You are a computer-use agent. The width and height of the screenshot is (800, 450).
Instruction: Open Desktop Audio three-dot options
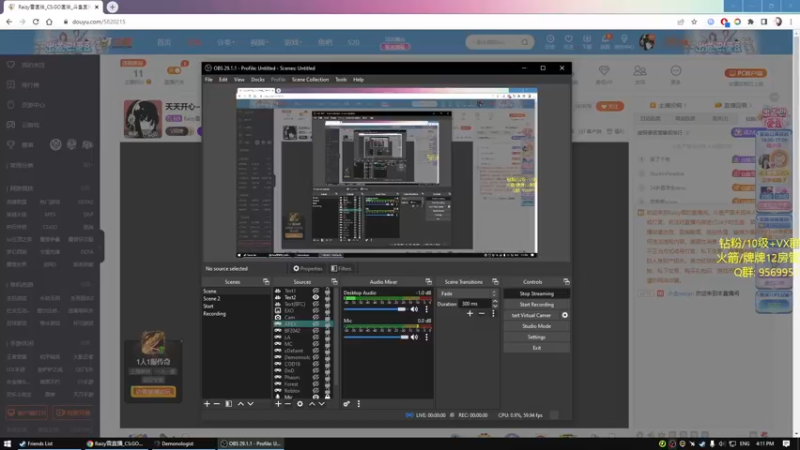click(x=427, y=309)
